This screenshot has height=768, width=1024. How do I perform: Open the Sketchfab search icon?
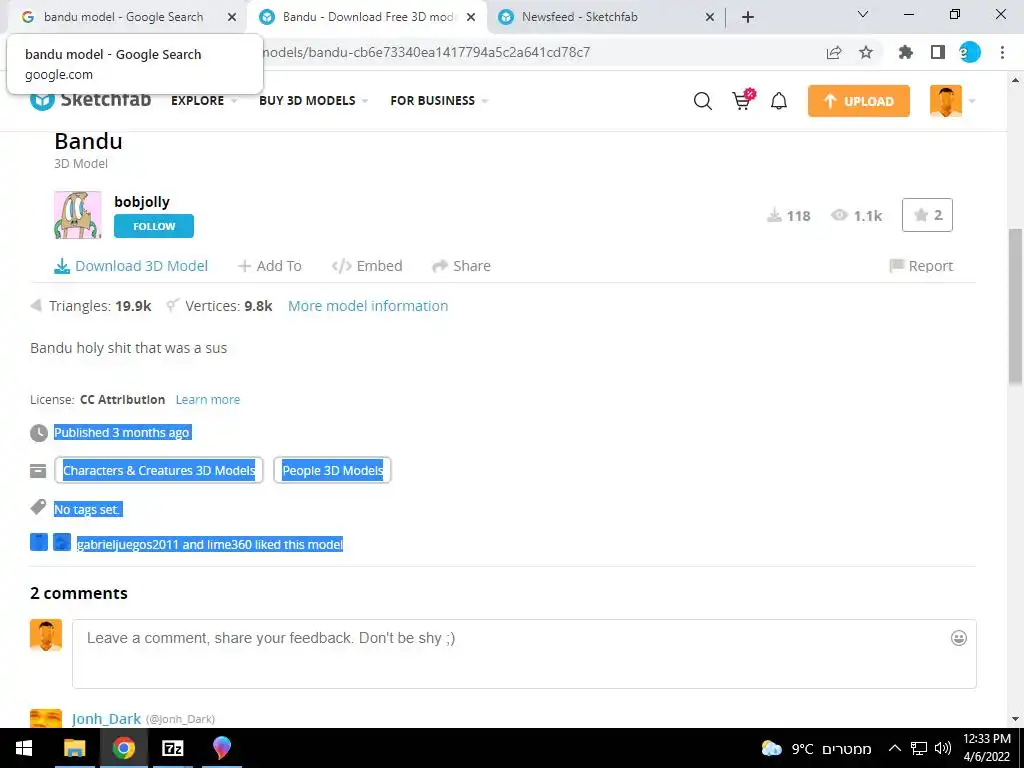coord(703,101)
